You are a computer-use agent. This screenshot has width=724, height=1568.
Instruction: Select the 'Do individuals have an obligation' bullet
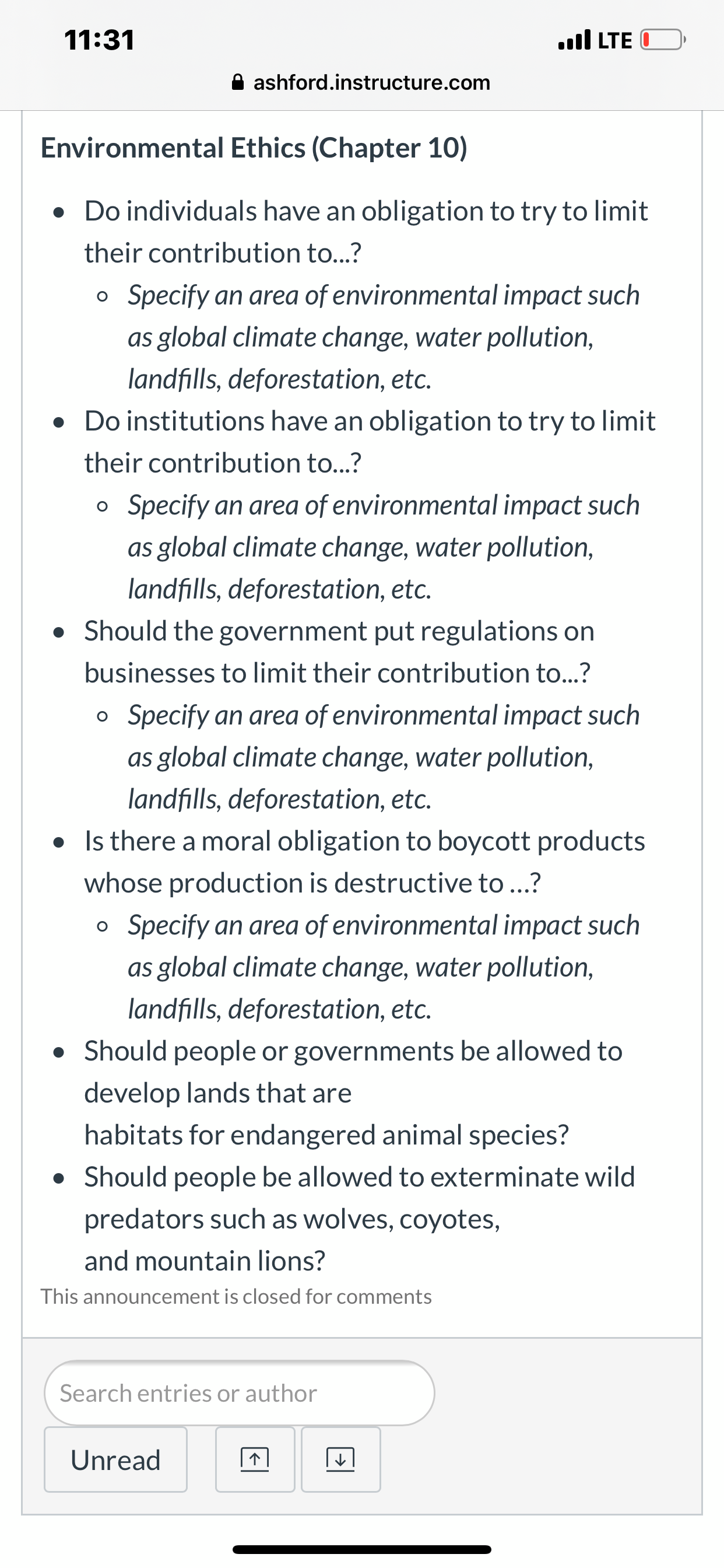(365, 232)
